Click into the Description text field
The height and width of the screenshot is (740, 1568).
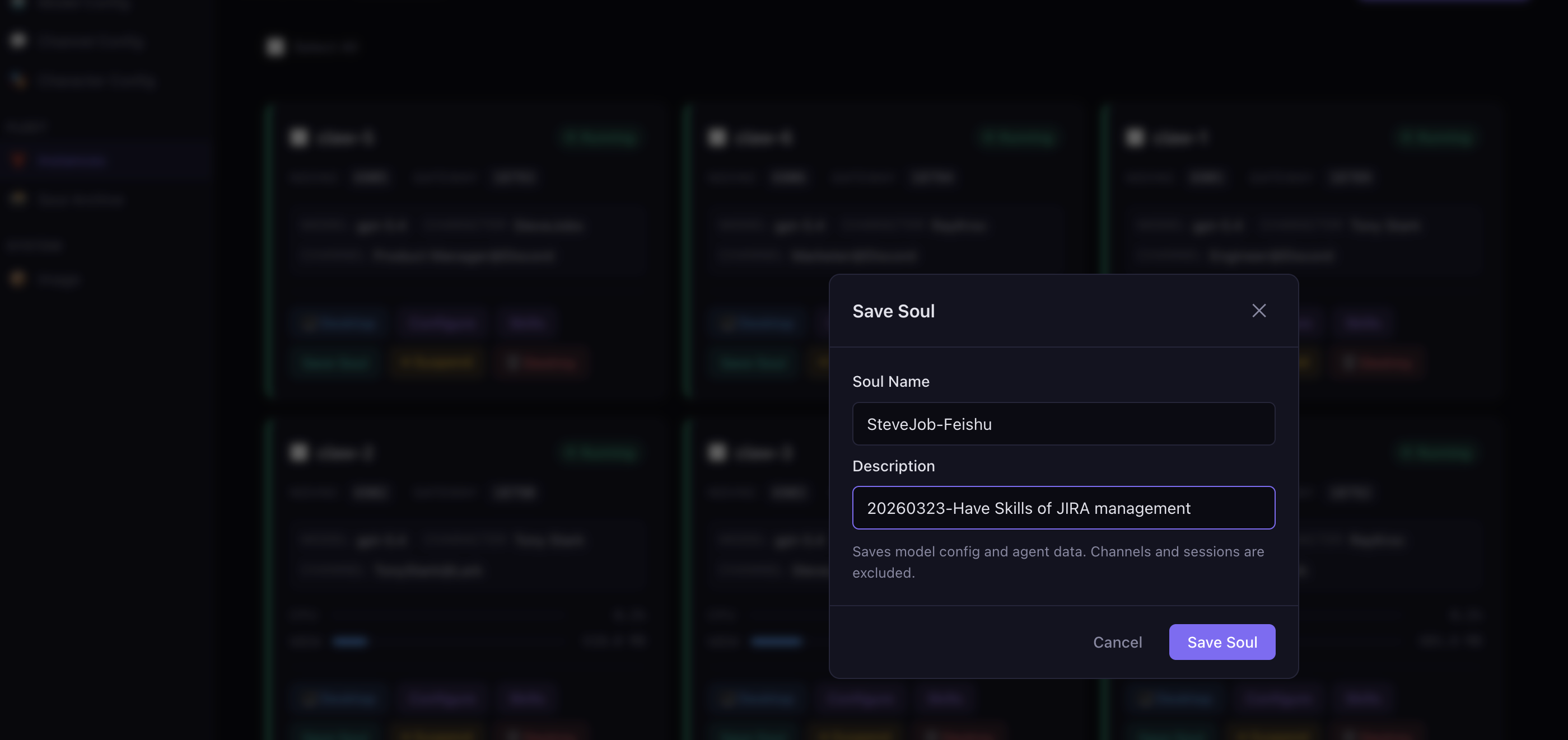1063,508
